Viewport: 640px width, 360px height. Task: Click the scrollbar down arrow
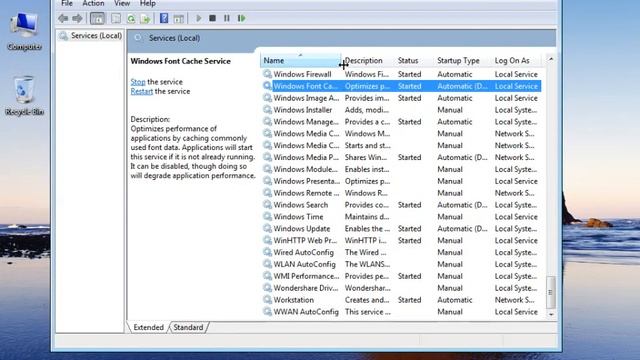(551, 314)
